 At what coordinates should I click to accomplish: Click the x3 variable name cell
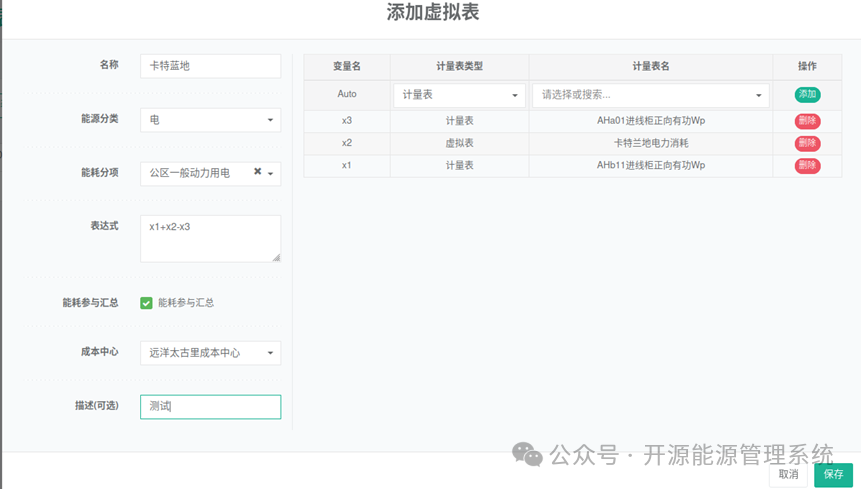coord(346,121)
